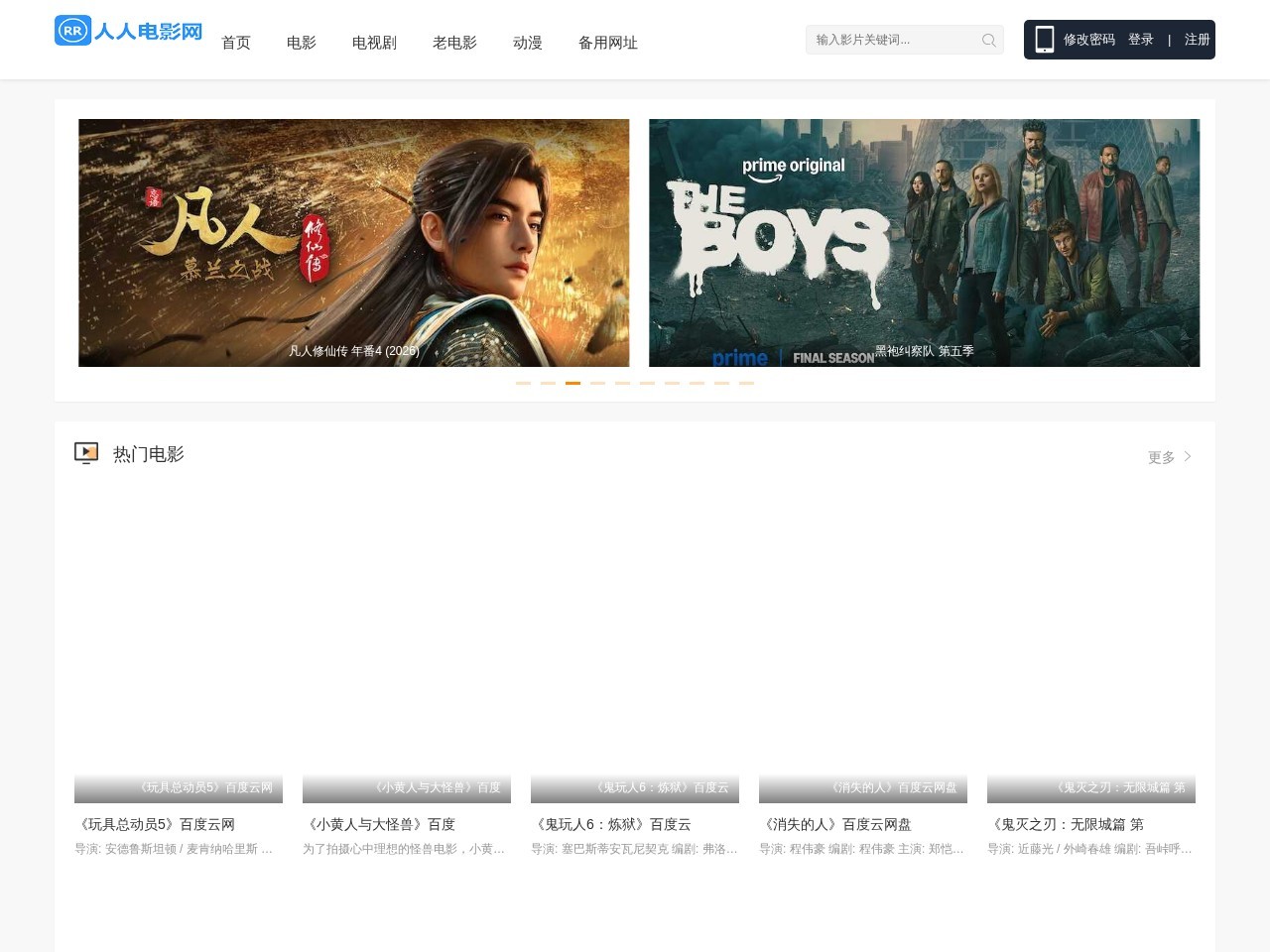Click the 《小黄人与大怪兽》 poster caption overlay
1270x952 pixels.
coord(407,788)
